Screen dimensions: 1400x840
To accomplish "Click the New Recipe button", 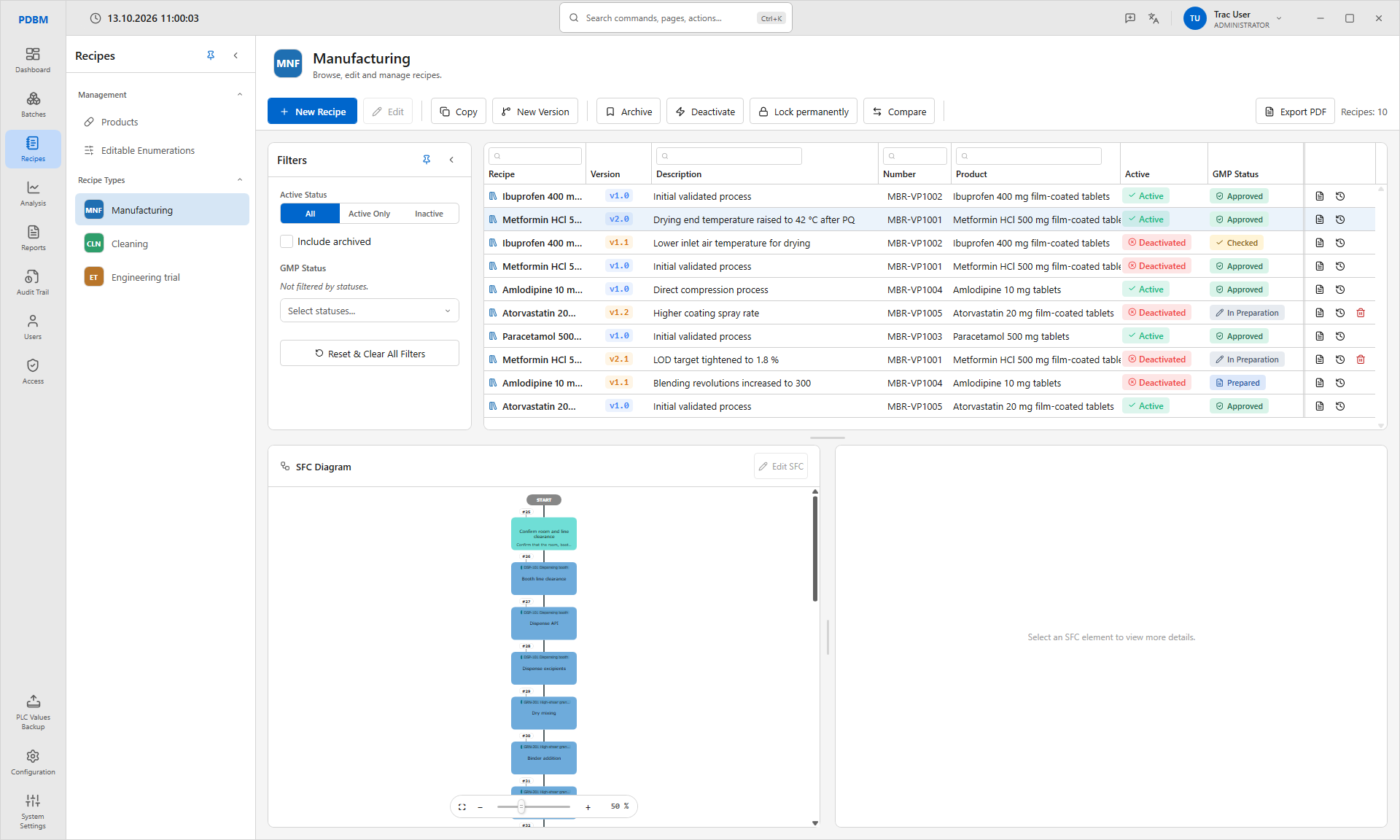I will (312, 112).
